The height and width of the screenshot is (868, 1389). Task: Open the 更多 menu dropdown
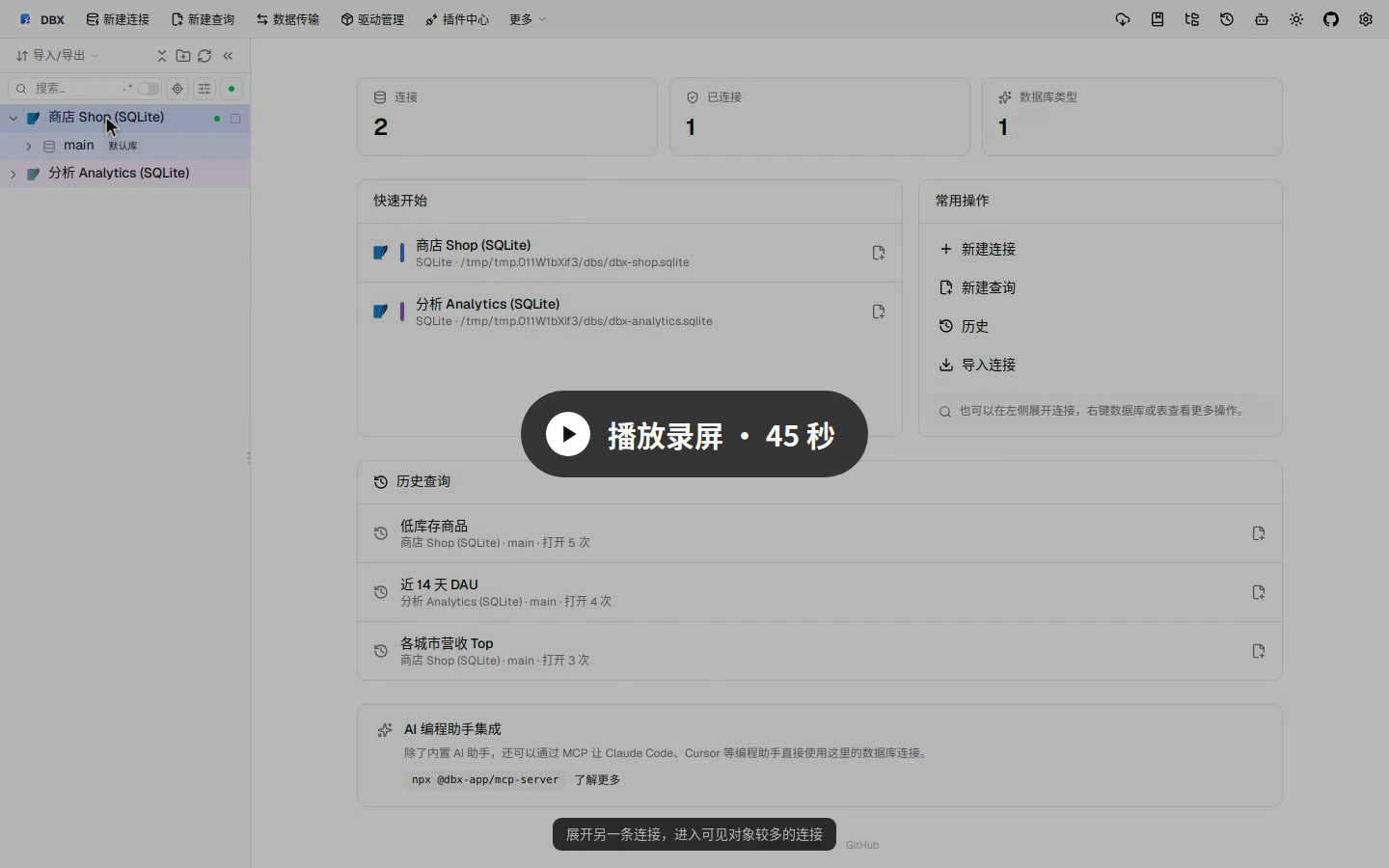(528, 19)
